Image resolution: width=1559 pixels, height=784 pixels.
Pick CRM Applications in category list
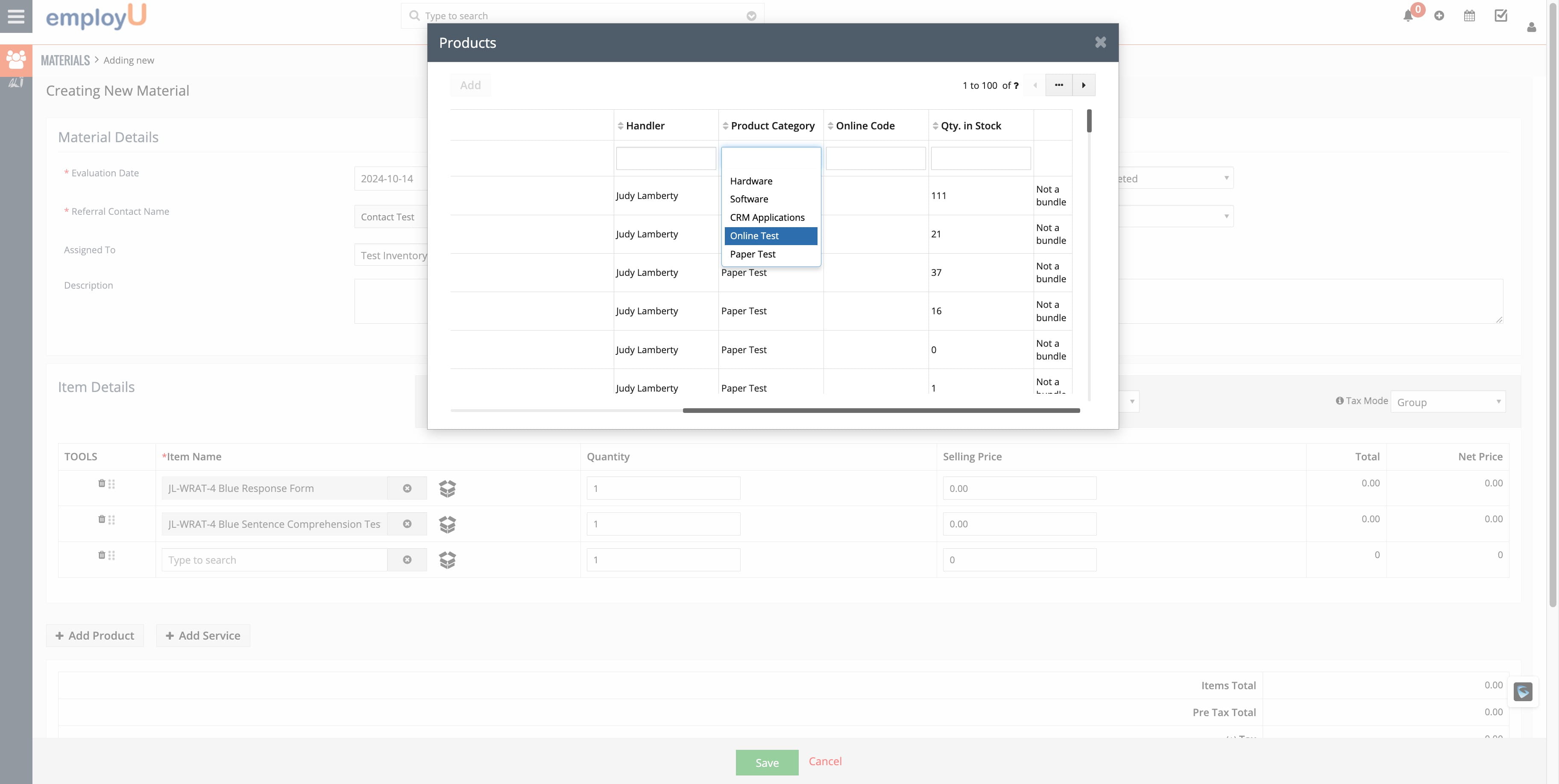coord(767,217)
